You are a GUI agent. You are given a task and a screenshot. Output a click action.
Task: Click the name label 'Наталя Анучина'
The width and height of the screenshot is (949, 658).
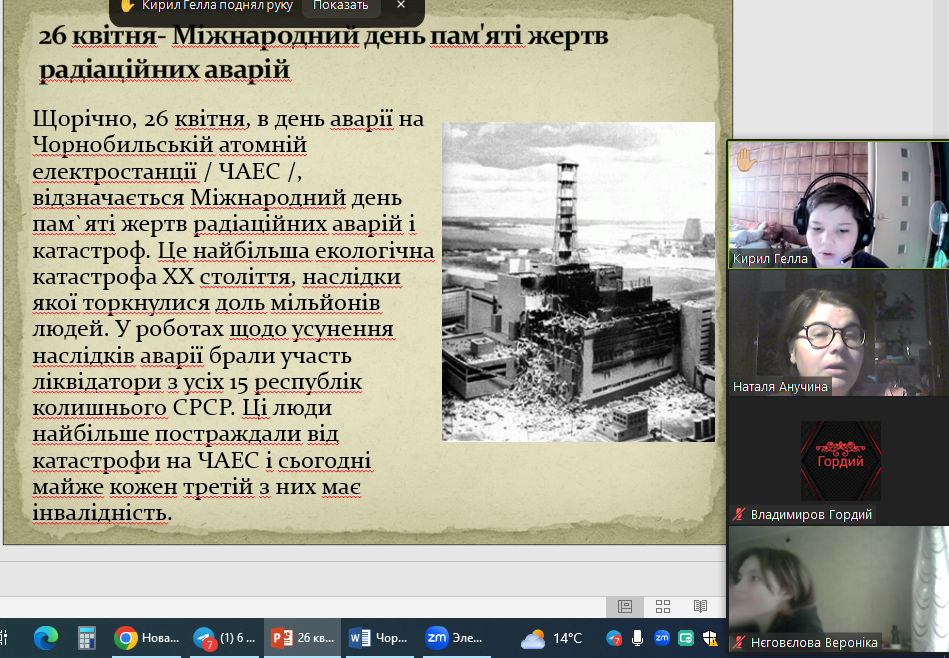pos(780,387)
